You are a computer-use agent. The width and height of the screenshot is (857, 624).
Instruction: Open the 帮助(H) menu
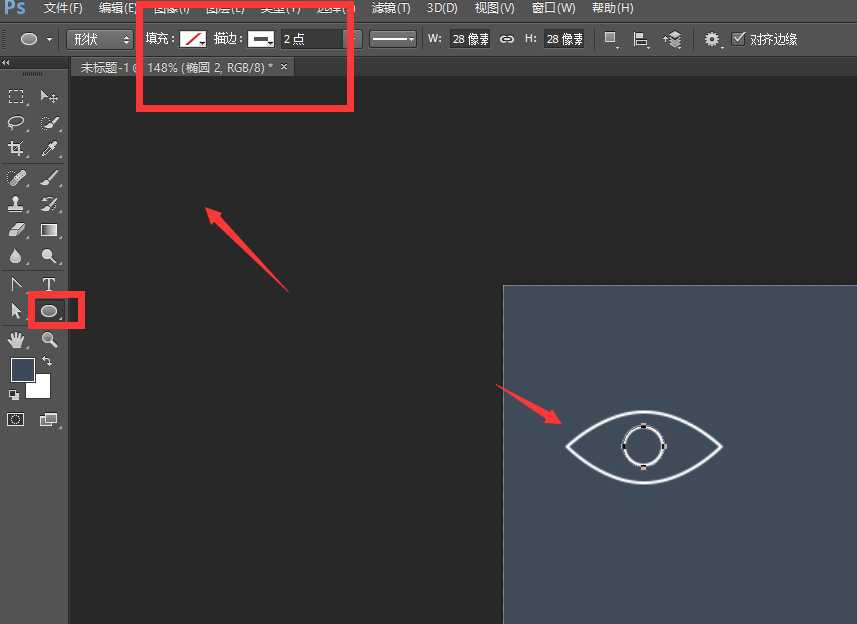[x=612, y=8]
